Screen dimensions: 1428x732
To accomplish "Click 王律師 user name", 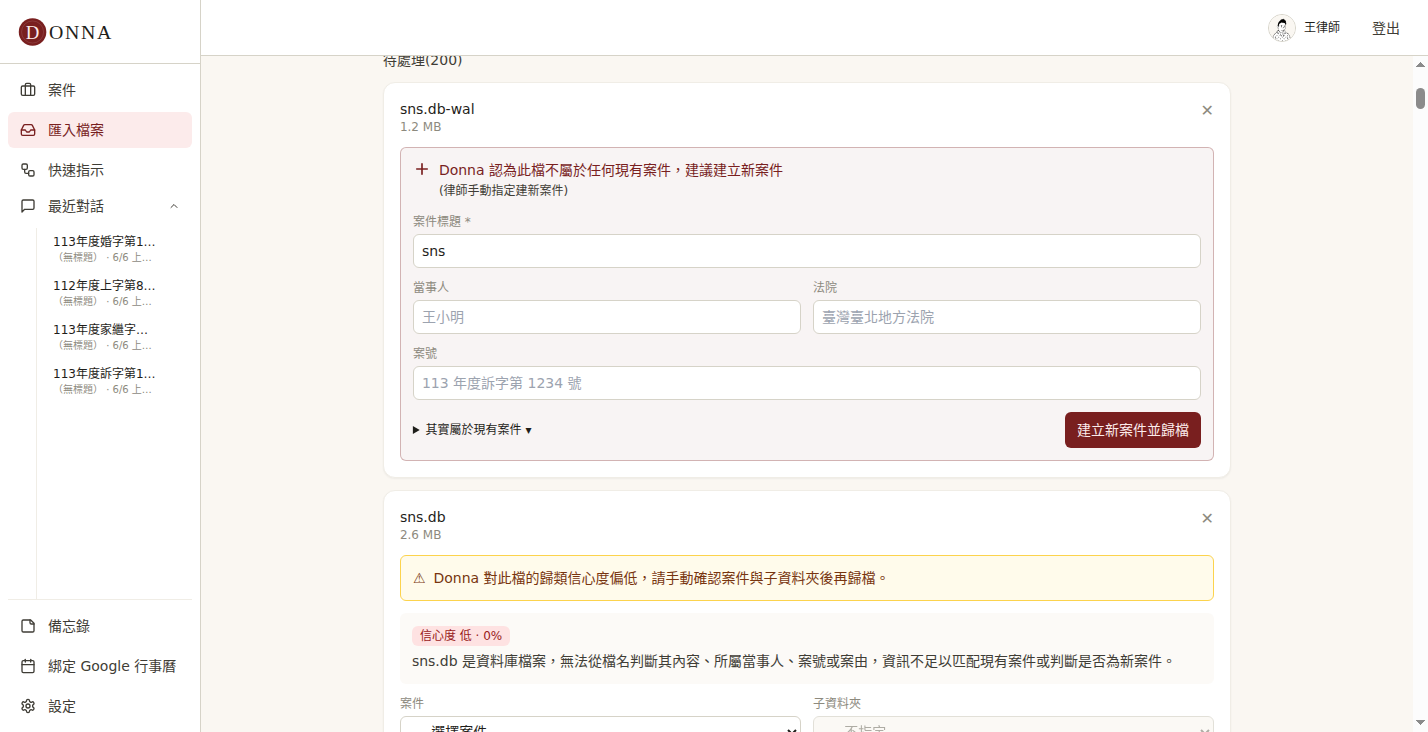I will coord(1322,28).
